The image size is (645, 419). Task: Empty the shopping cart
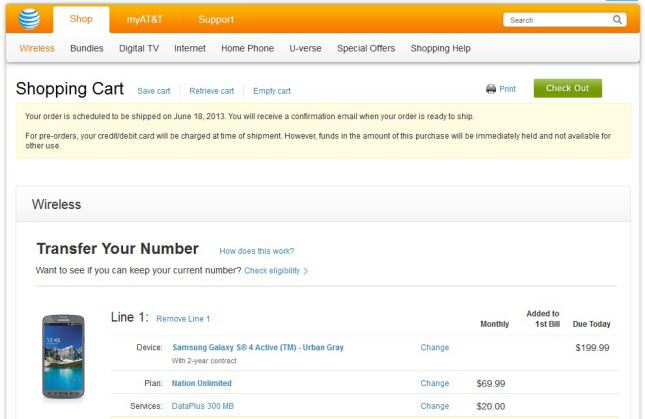point(272,91)
